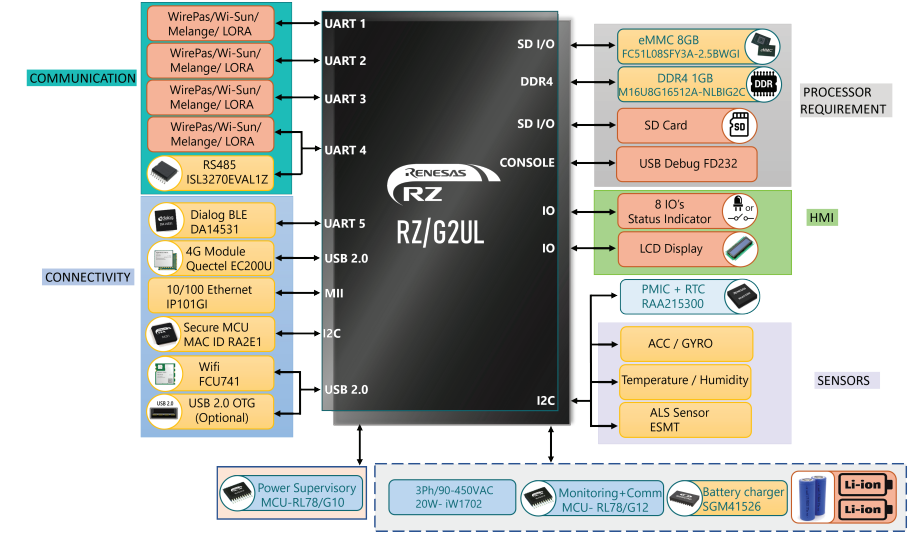Click the Monitoring+Comm MCU chip icon

coord(538,498)
